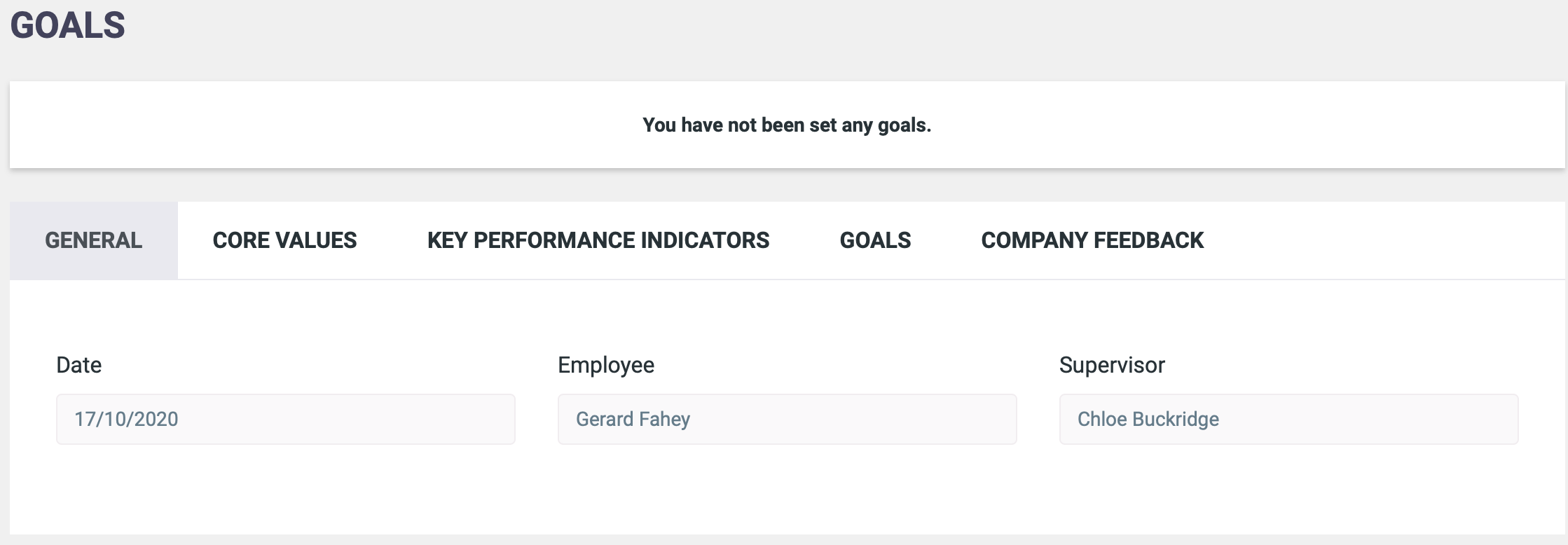Open the COMPANY FEEDBACK tab

point(1092,240)
